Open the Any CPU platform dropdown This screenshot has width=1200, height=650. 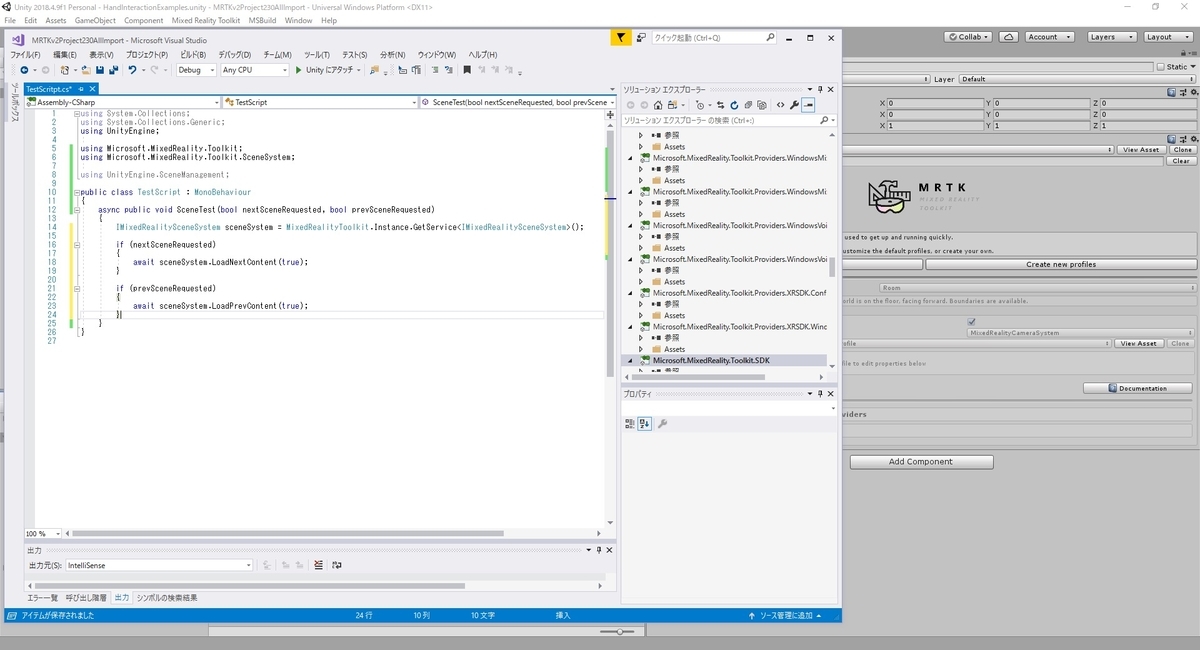pyautogui.click(x=255, y=70)
